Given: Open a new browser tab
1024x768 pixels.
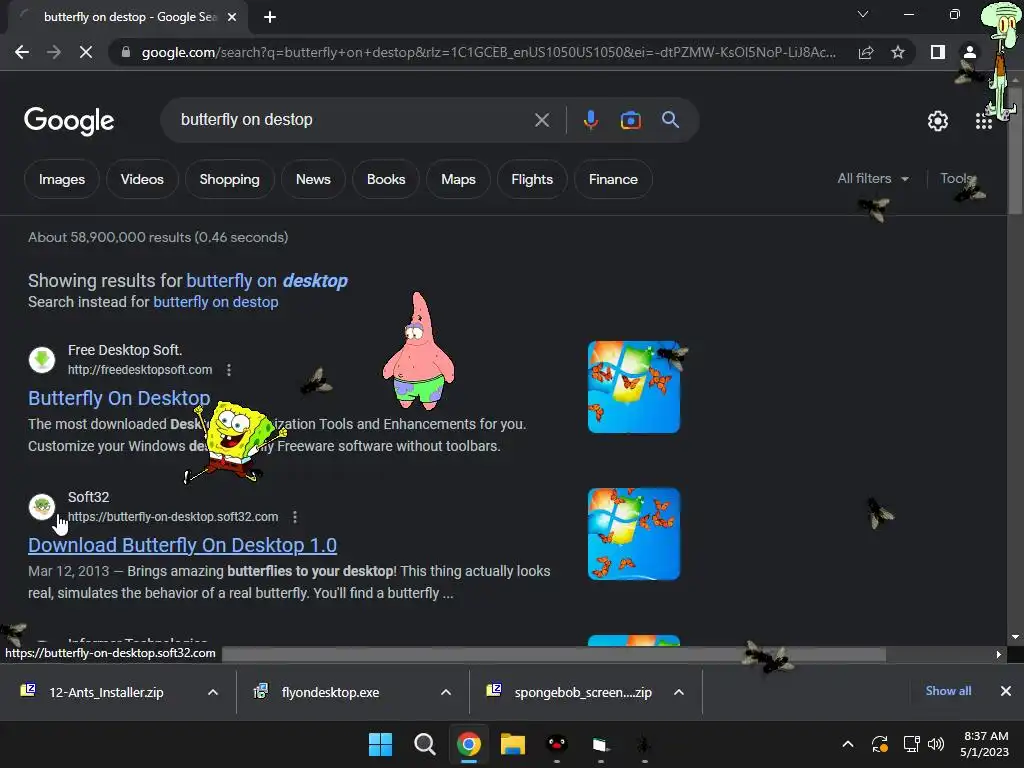Looking at the screenshot, I should (x=270, y=17).
